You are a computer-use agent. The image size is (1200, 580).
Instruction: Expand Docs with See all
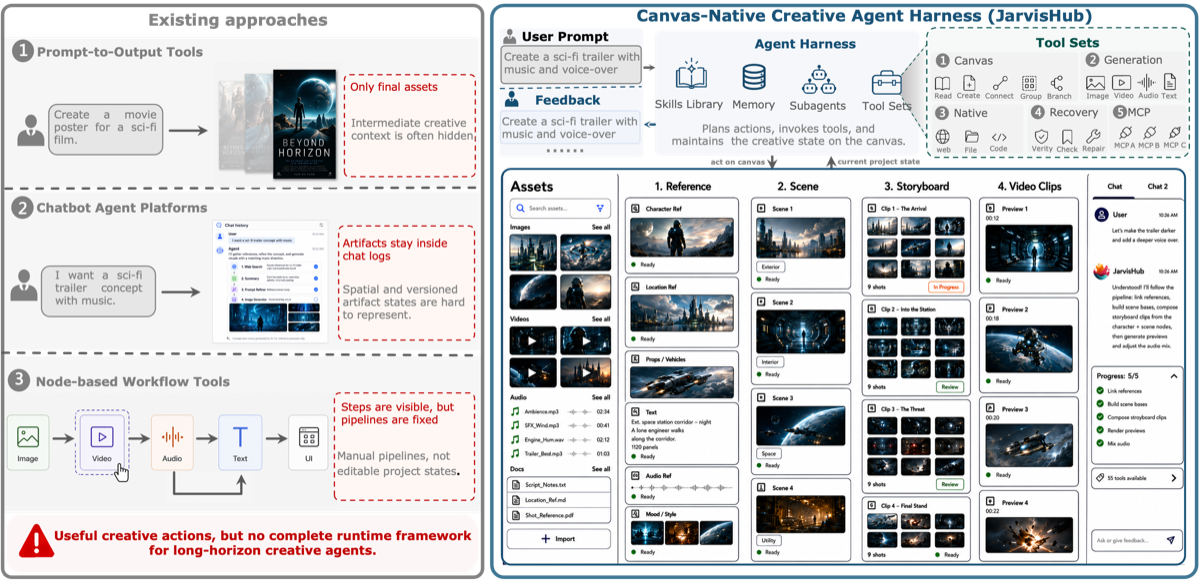(600, 469)
